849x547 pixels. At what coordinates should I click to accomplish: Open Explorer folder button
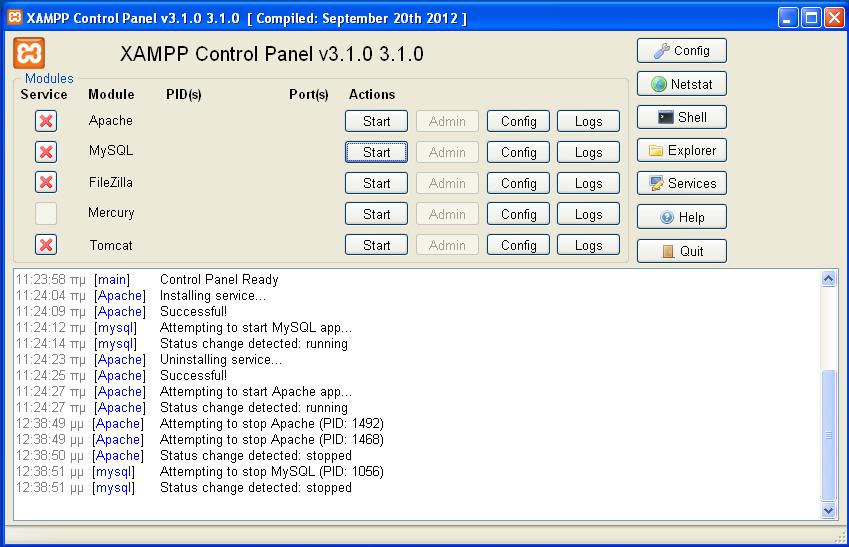[x=682, y=150]
